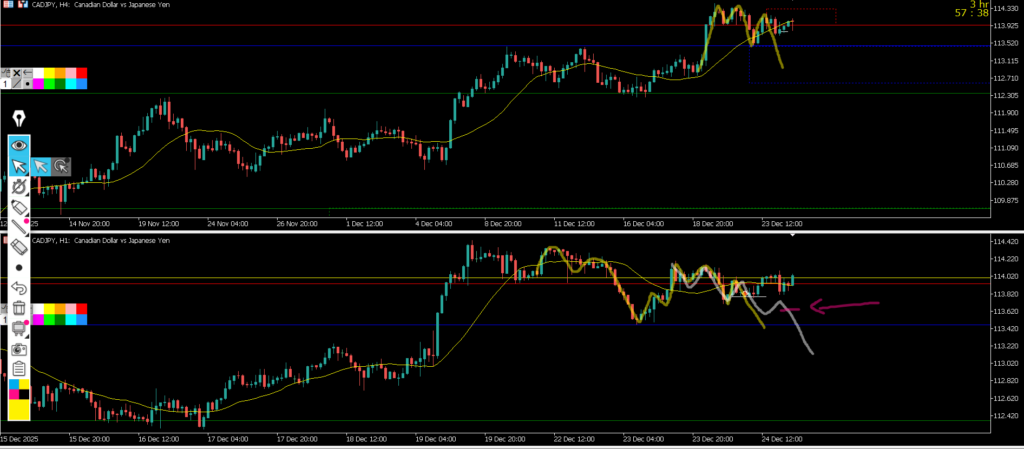Open the whiteboard tool with pink dot

(19, 329)
